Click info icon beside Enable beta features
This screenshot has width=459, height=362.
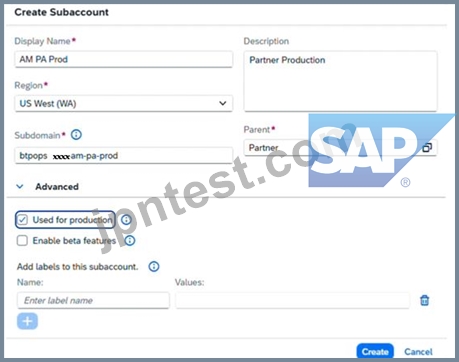(x=130, y=240)
